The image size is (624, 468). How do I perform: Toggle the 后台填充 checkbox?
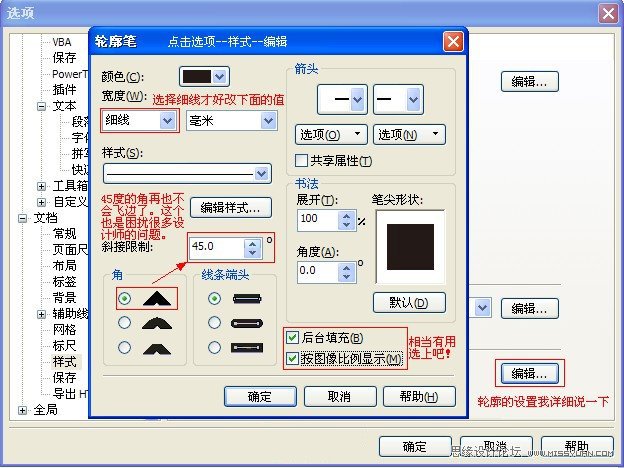pos(292,338)
